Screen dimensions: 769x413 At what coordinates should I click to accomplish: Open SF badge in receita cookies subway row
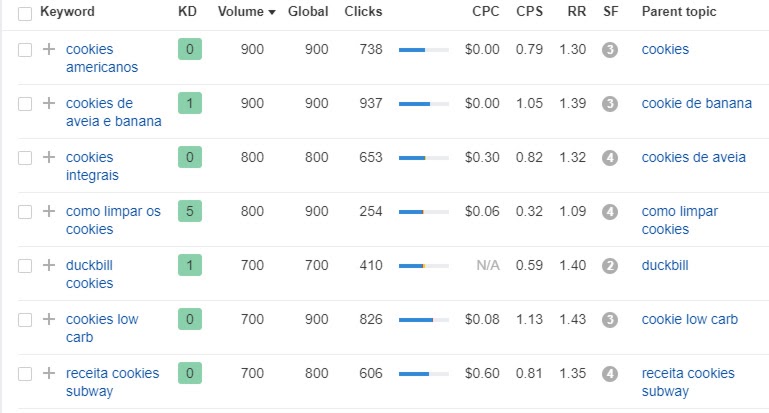(610, 373)
